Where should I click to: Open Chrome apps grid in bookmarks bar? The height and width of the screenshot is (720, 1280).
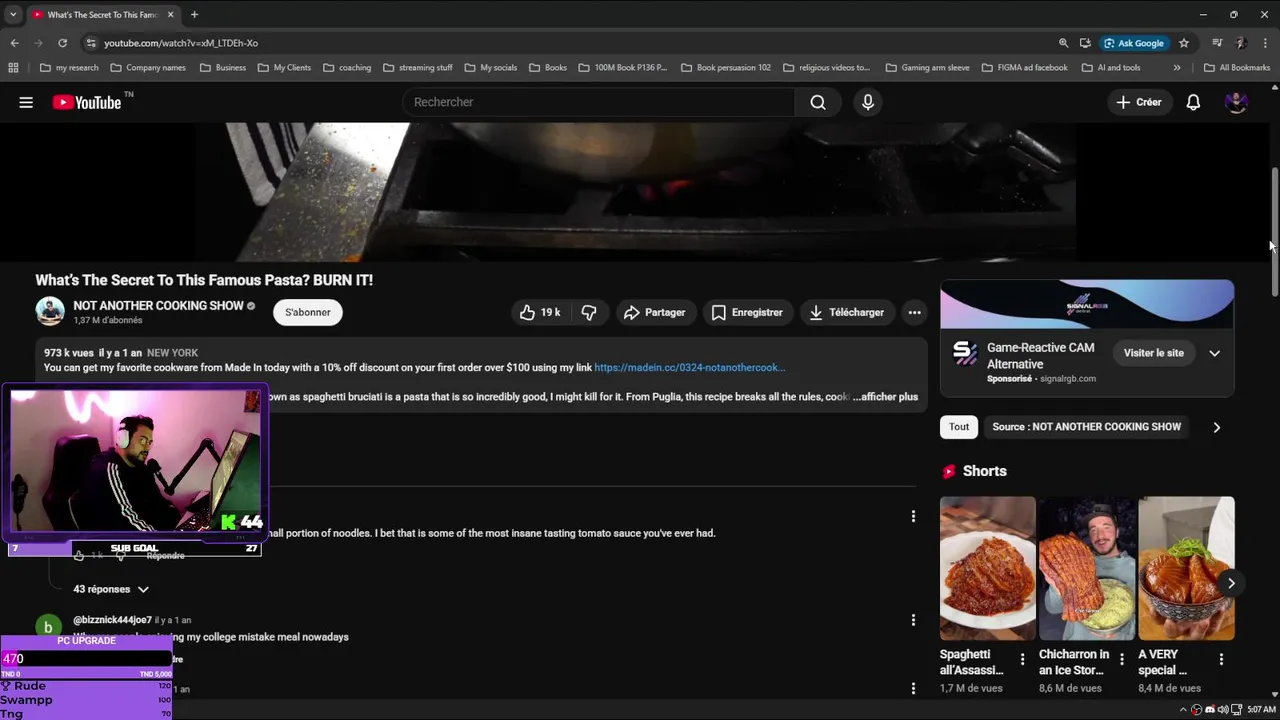(x=13, y=68)
